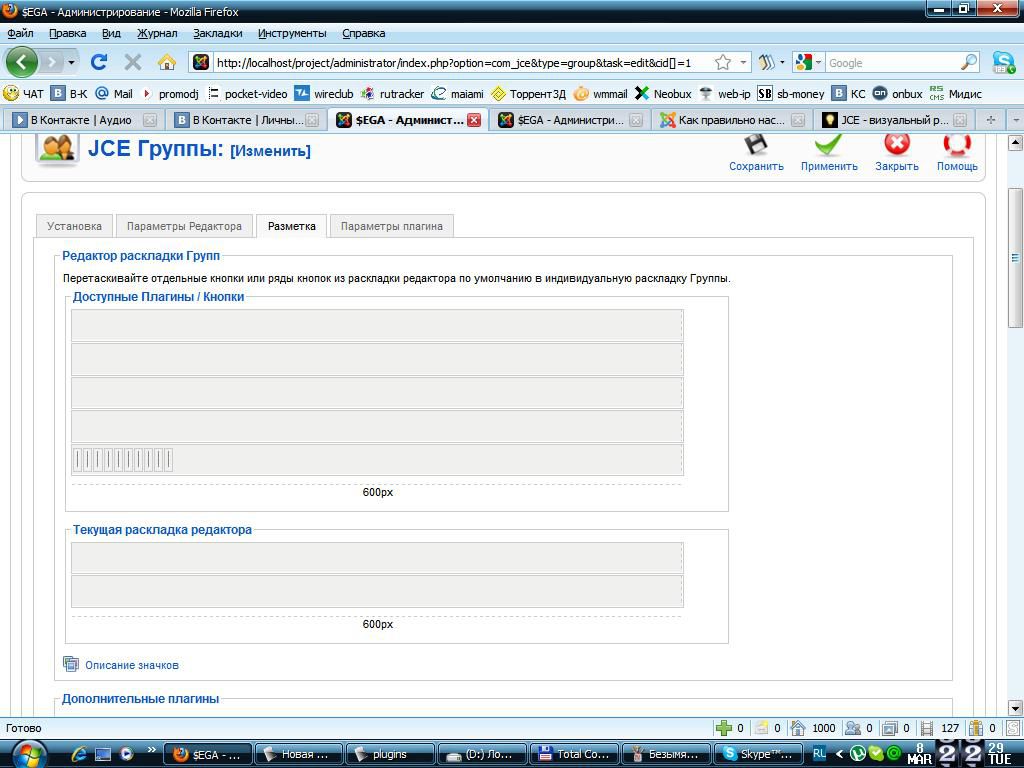
Task: Expand the URL bar history dropdown
Action: [x=743, y=62]
